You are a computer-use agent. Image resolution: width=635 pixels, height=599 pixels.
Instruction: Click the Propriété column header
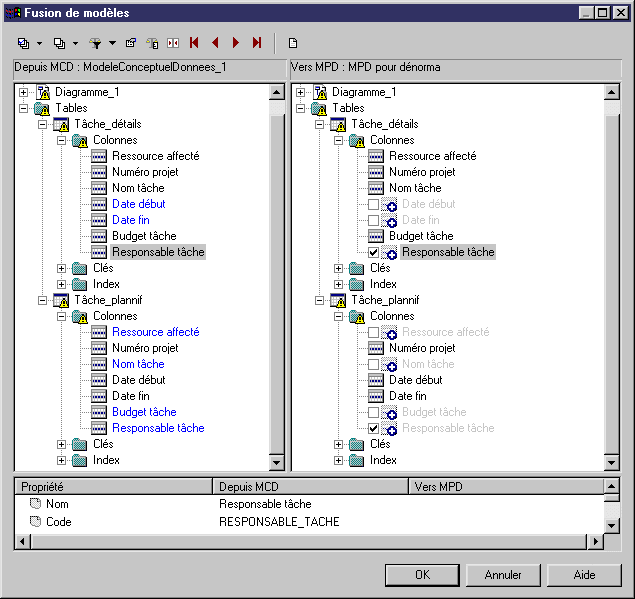[113, 486]
